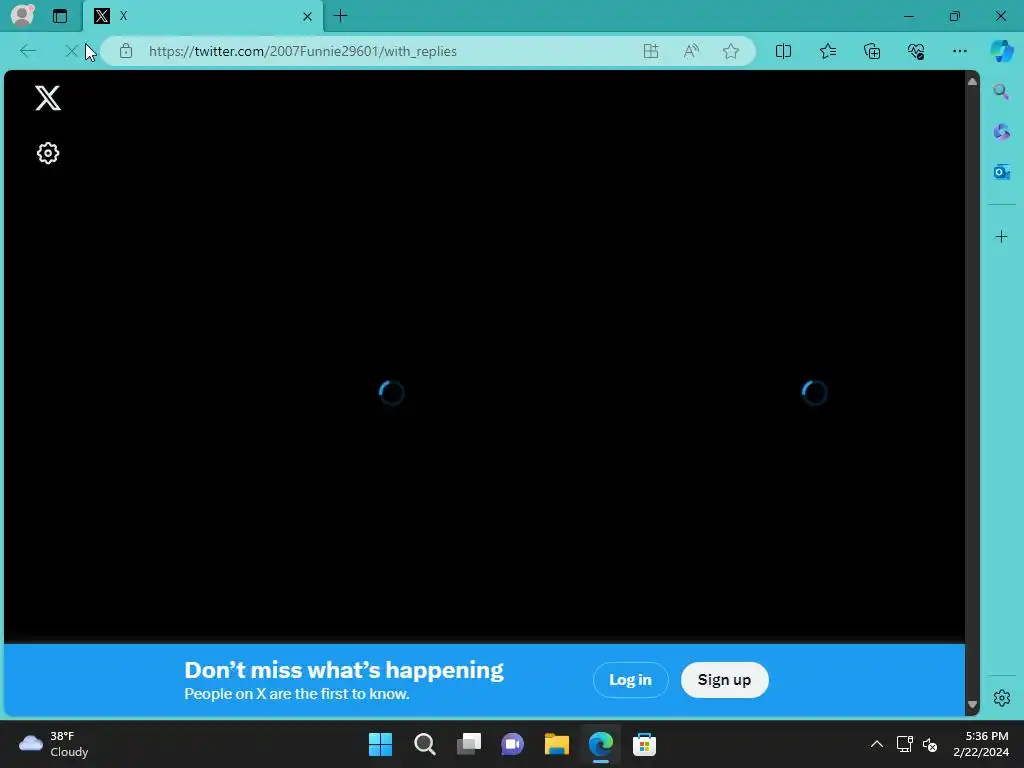Click the X logo on the page
This screenshot has height=768, width=1024.
tap(48, 98)
